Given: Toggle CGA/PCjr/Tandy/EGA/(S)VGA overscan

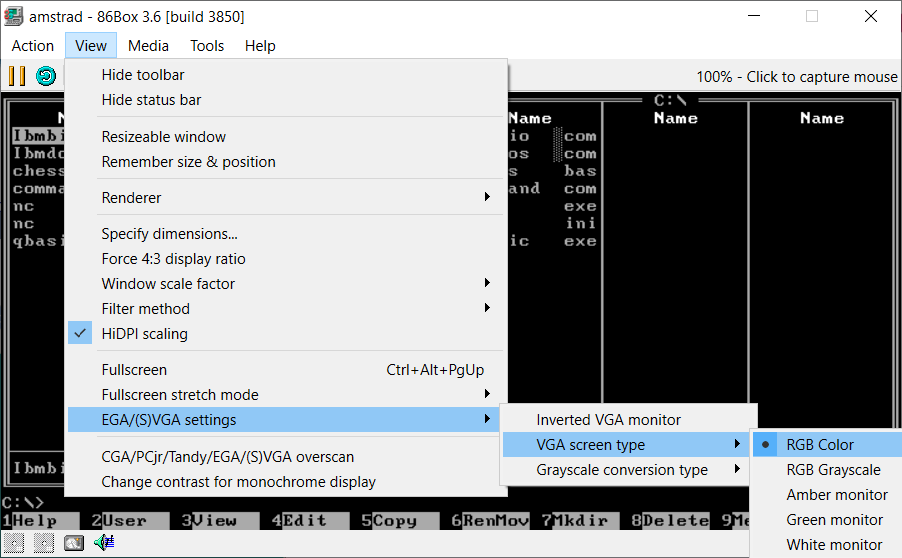Looking at the screenshot, I should click(x=285, y=457).
